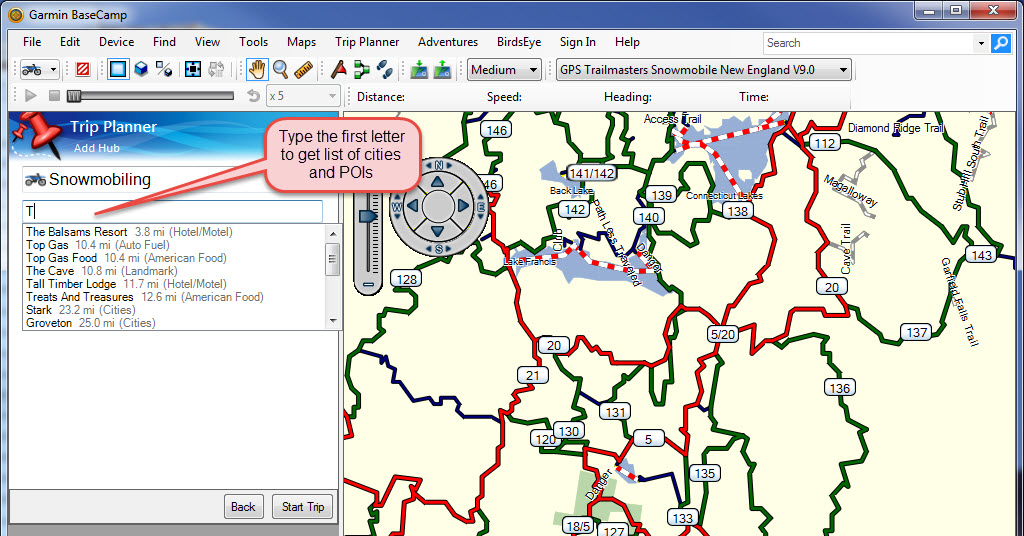Select the new Waypoint flag tool
The width and height of the screenshot is (1024, 536).
click(338, 69)
